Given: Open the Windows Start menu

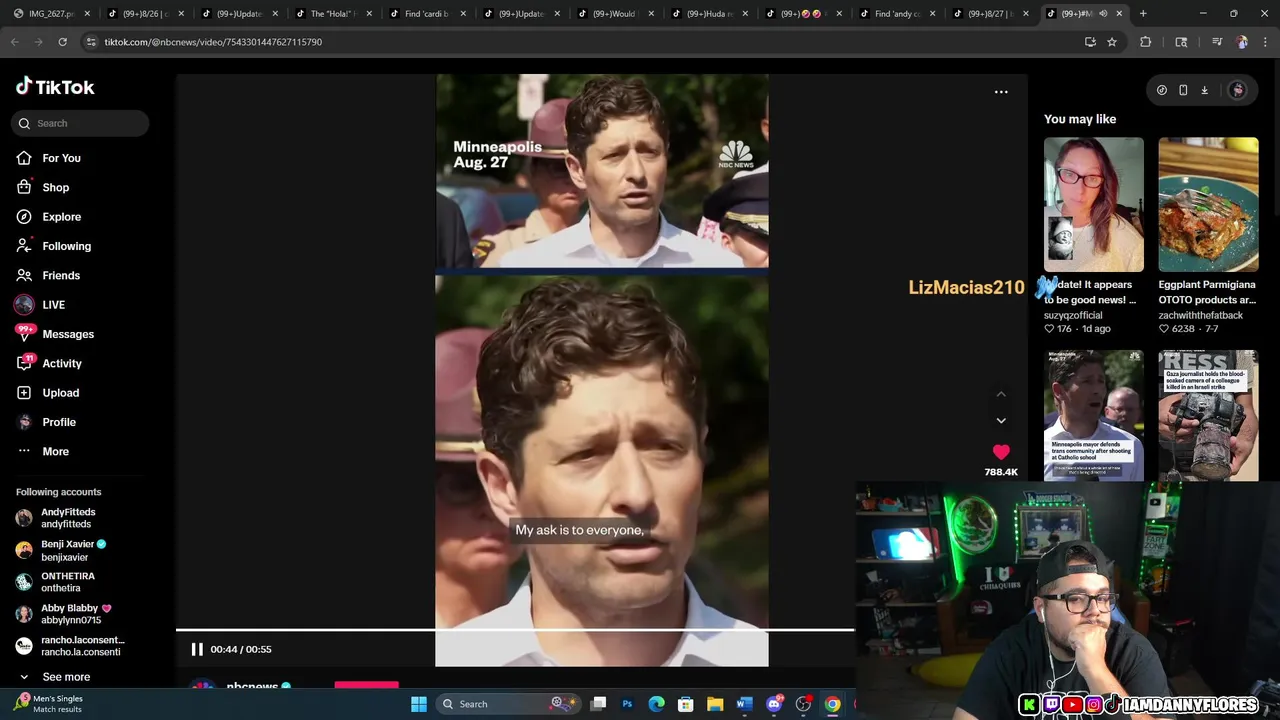Looking at the screenshot, I should 419,704.
